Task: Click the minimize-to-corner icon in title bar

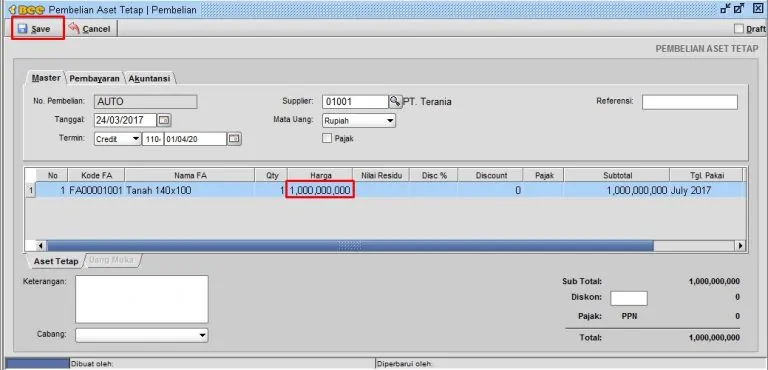Action: 725,8
